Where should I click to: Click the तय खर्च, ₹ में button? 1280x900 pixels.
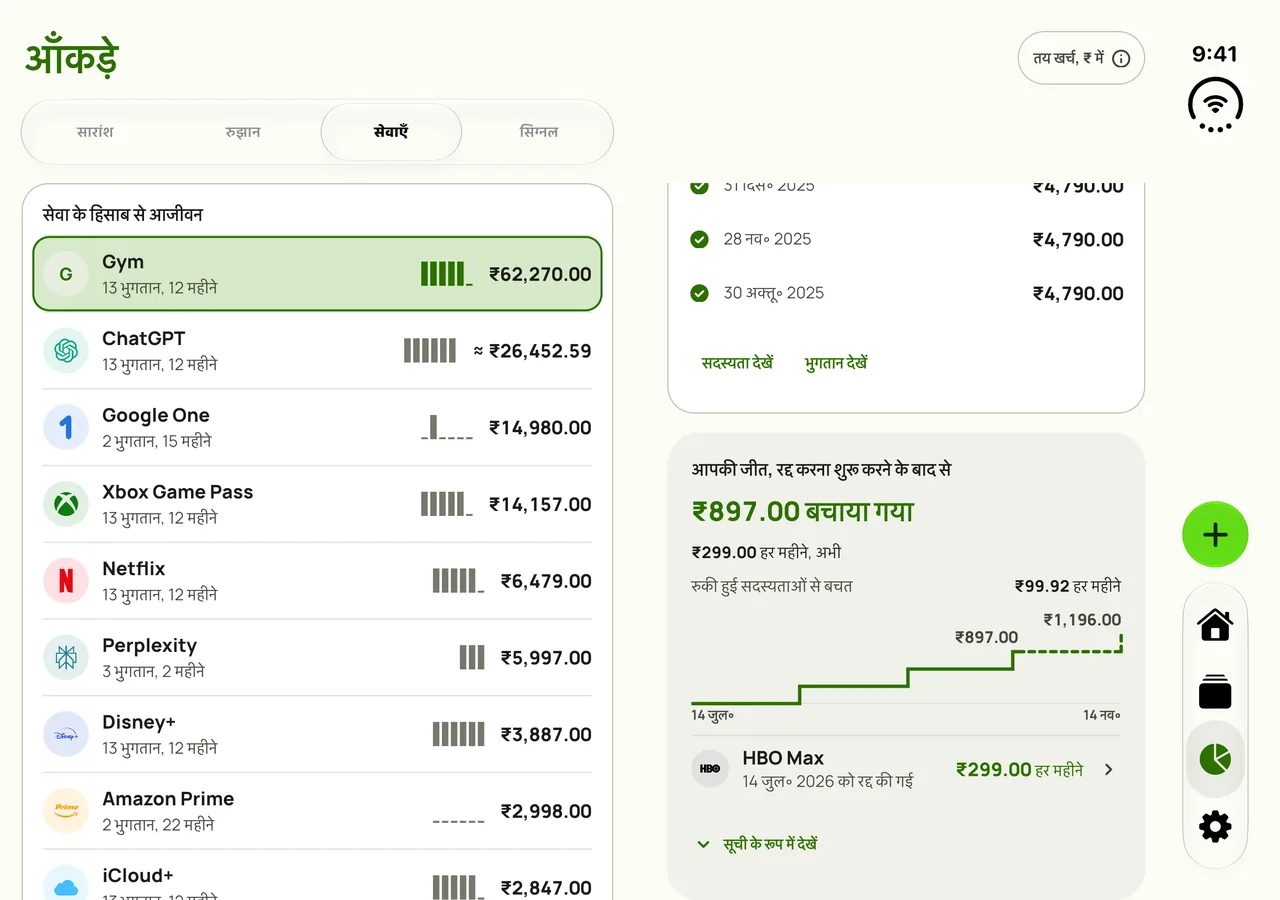click(1081, 58)
